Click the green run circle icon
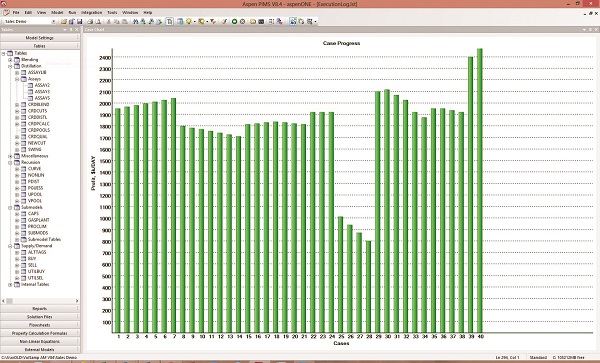This screenshot has height=363, width=600. tap(235, 21)
